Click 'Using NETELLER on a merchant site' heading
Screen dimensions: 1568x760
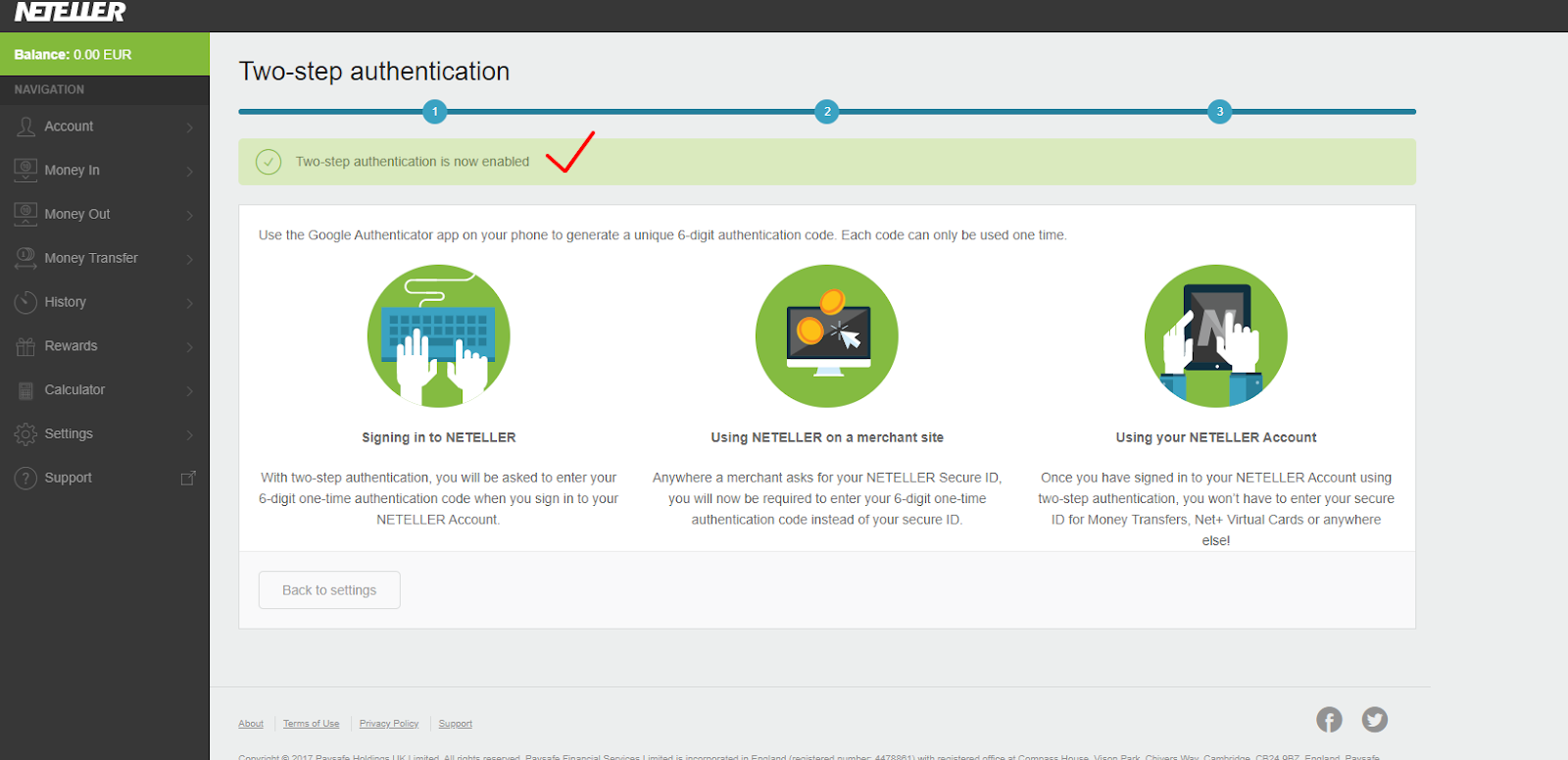(x=827, y=437)
